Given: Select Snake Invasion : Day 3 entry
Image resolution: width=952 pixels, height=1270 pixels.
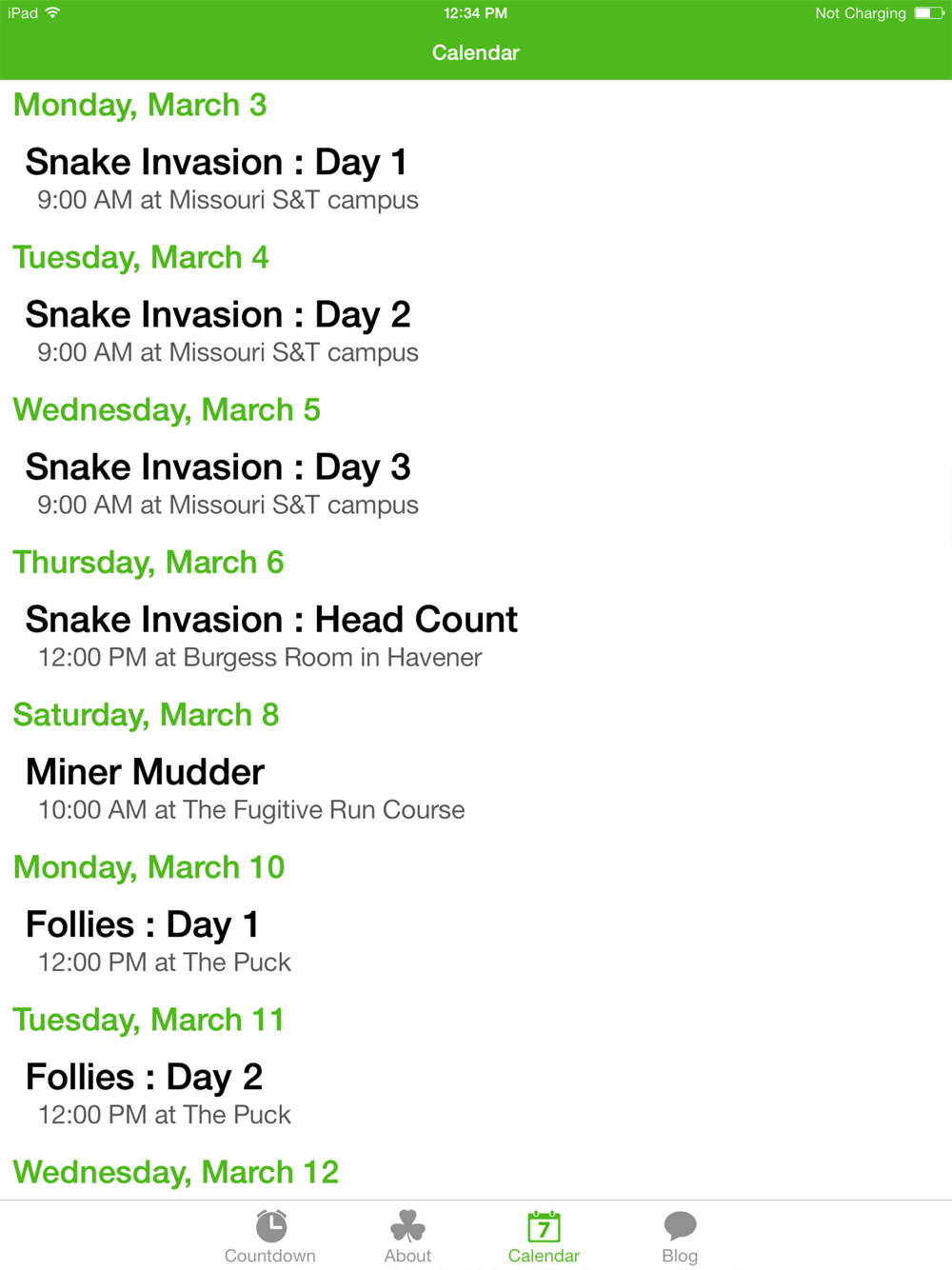Looking at the screenshot, I should 476,484.
